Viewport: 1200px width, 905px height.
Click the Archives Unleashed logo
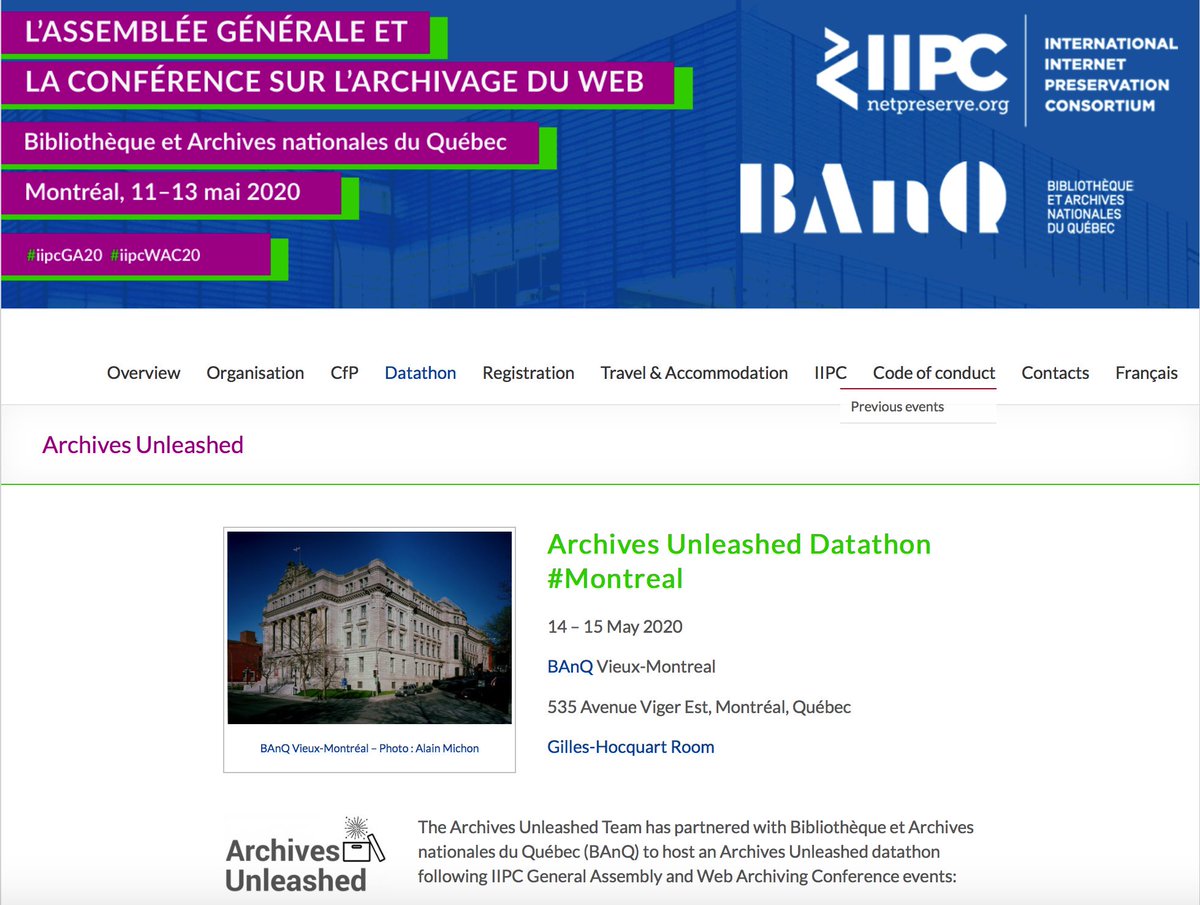(x=304, y=856)
